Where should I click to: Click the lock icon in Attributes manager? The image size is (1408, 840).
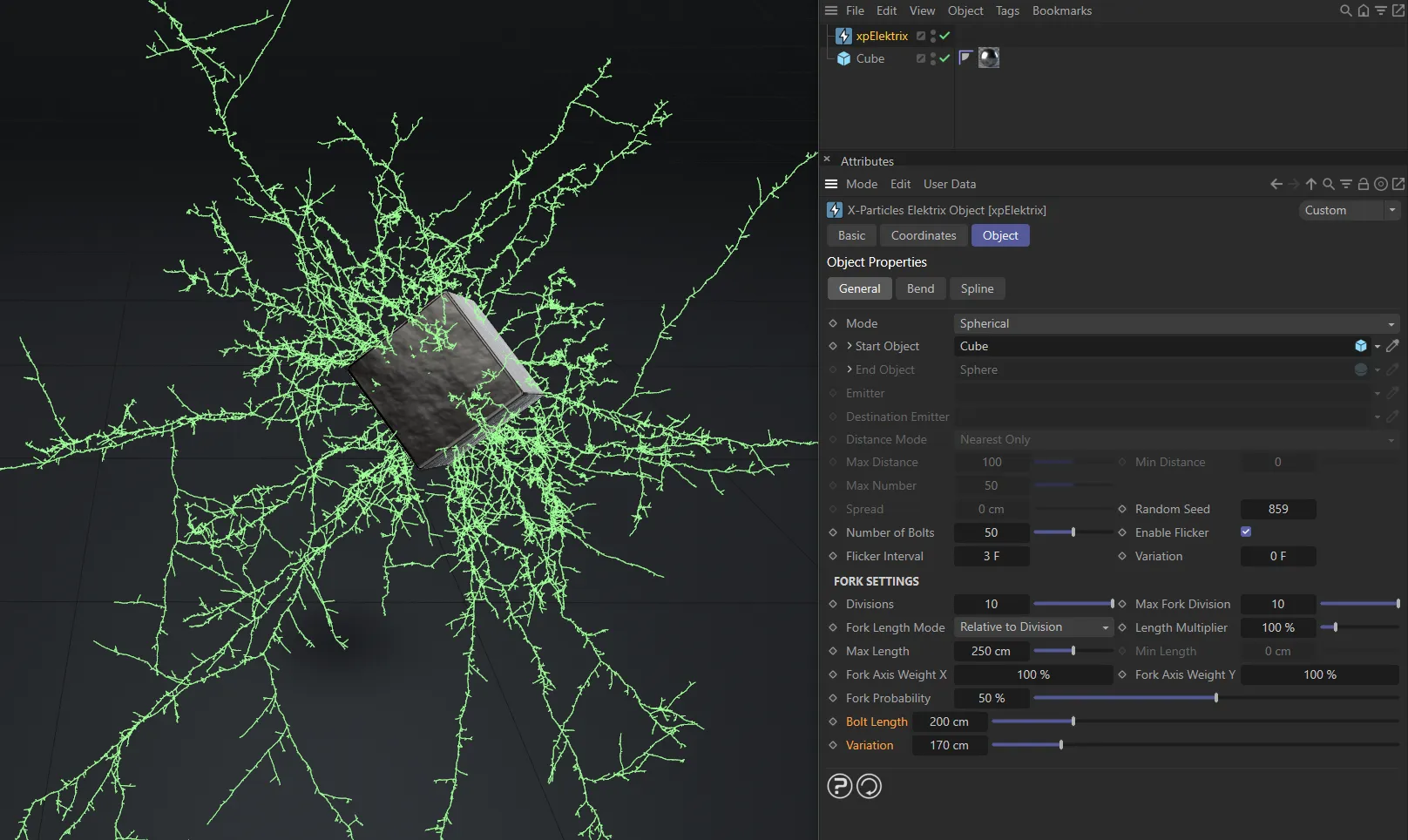click(x=1364, y=184)
